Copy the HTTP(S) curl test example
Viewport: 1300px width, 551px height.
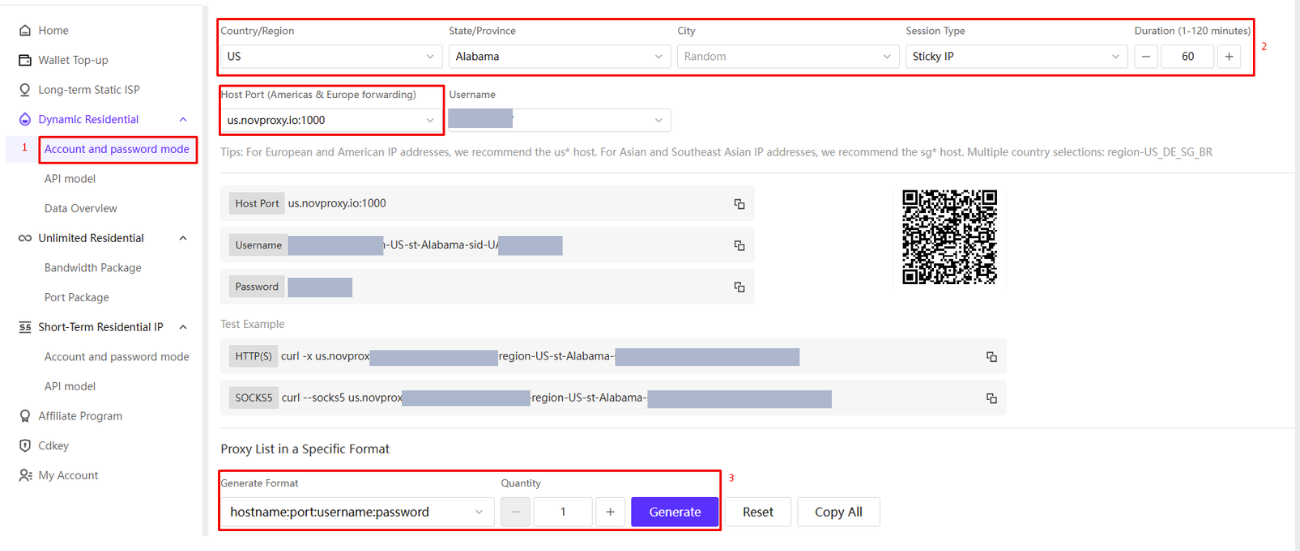pos(991,357)
